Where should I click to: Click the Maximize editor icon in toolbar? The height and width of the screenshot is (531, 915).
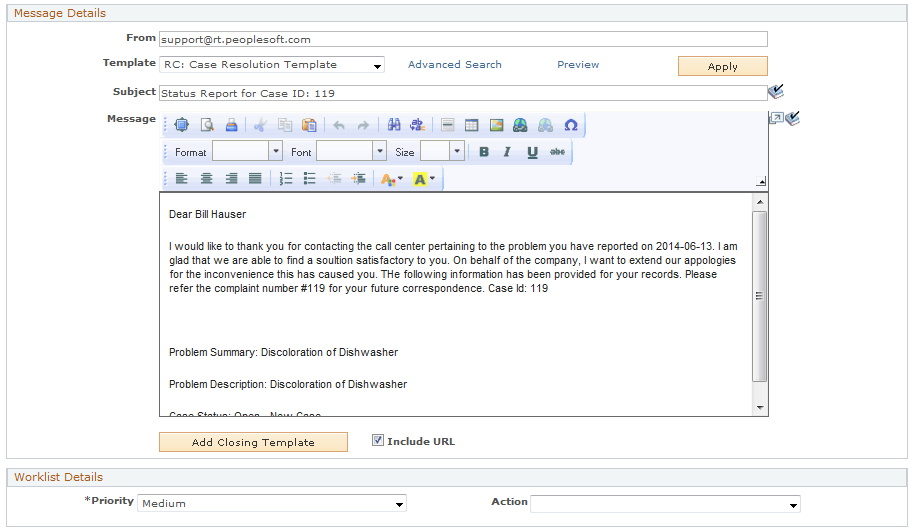(181, 125)
